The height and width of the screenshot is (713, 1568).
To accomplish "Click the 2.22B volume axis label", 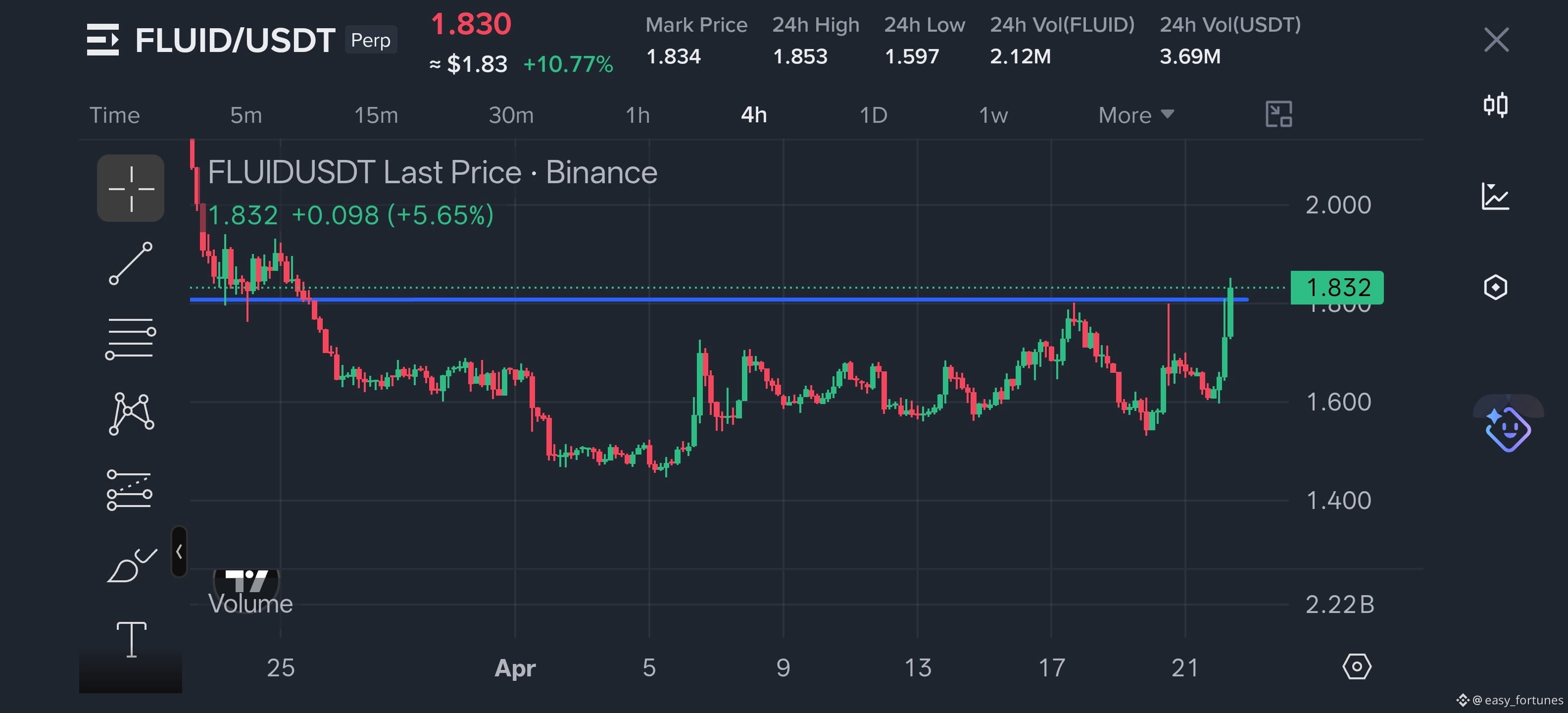I will [1340, 605].
